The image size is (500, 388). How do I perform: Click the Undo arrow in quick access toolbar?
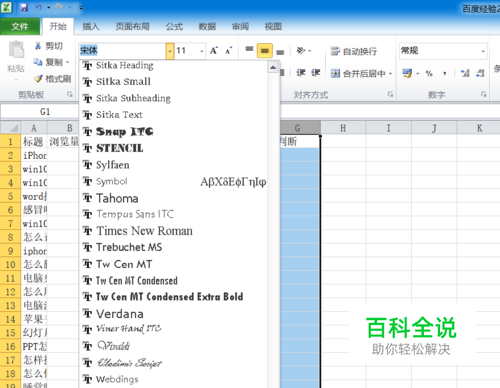39,7
